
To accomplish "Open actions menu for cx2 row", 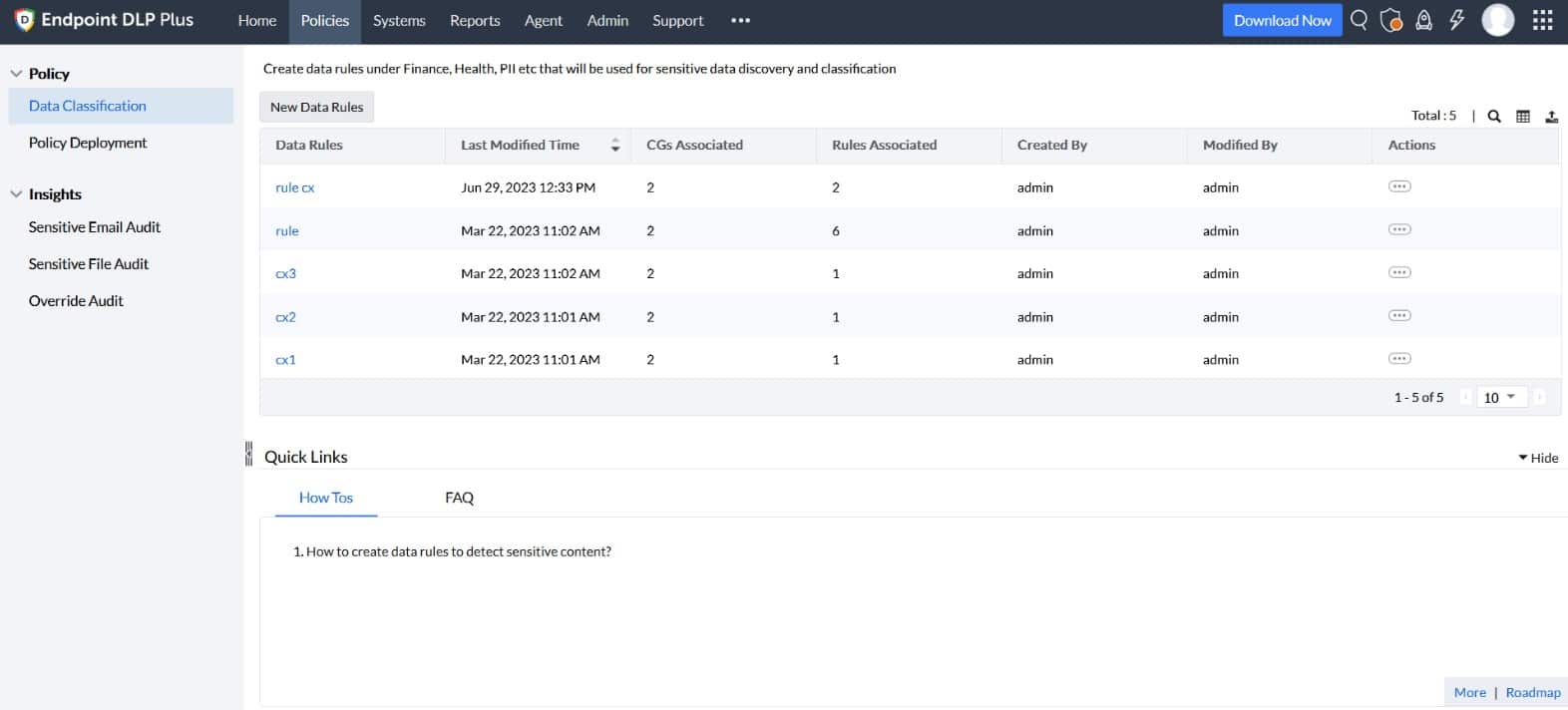I will tap(1399, 315).
